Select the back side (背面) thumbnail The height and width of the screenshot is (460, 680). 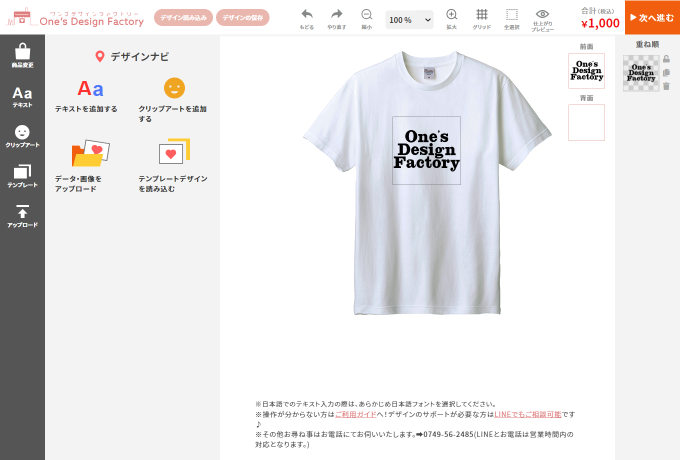(586, 122)
